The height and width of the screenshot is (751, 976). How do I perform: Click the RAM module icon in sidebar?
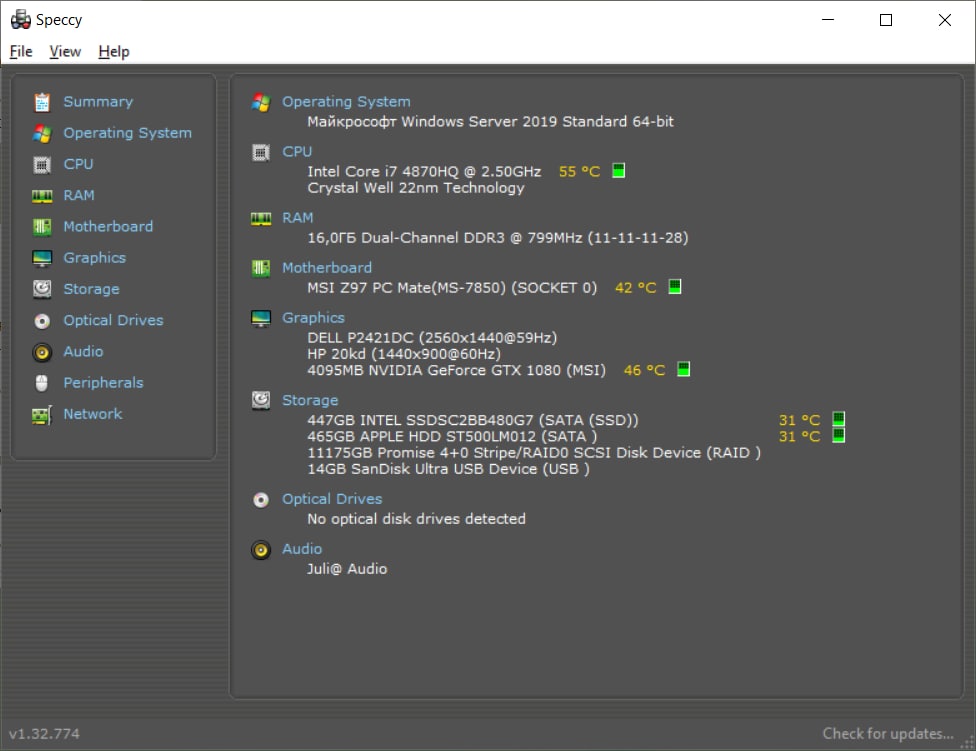tap(42, 196)
